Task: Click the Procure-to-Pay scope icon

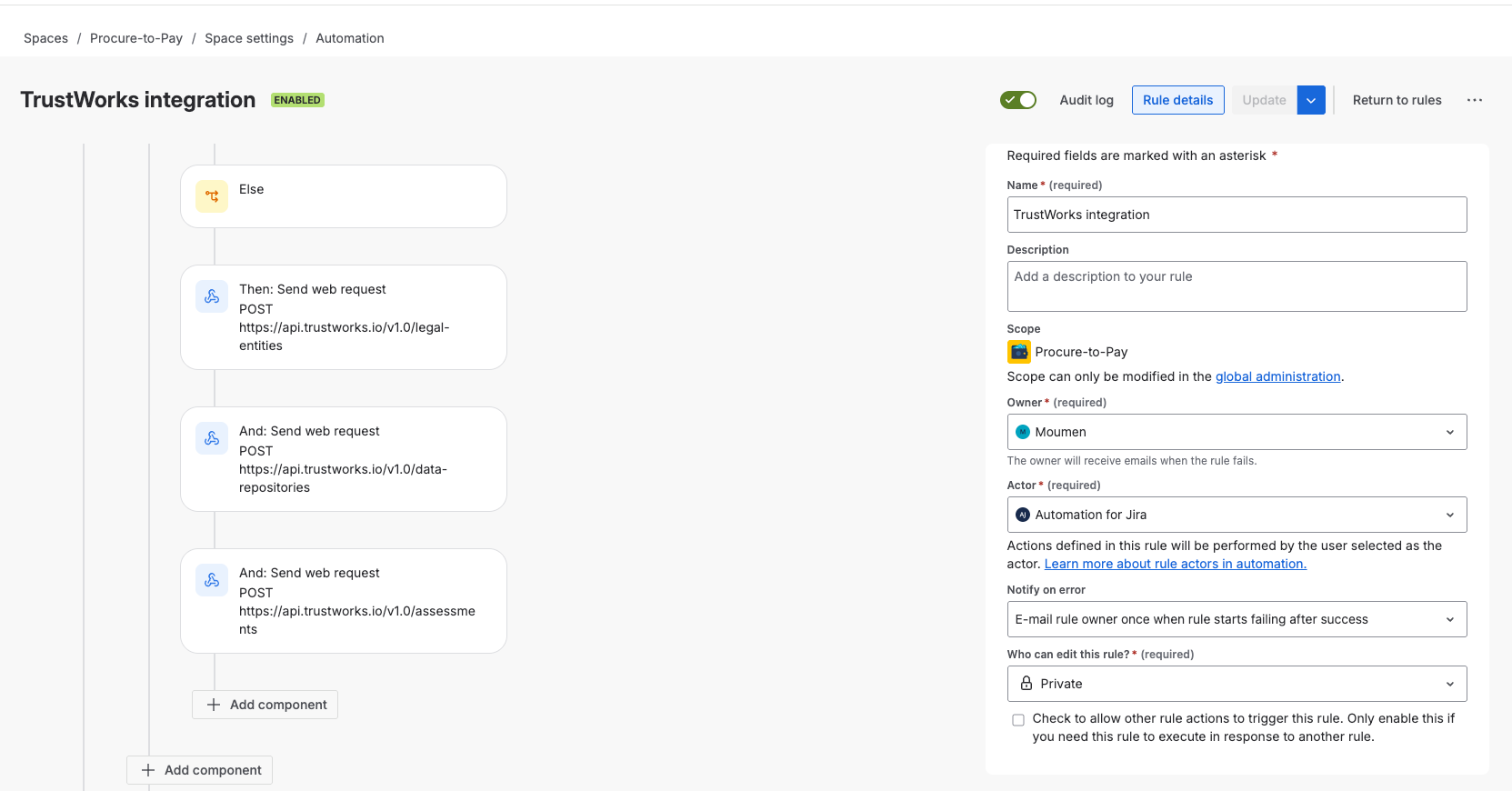Action: (x=1018, y=352)
